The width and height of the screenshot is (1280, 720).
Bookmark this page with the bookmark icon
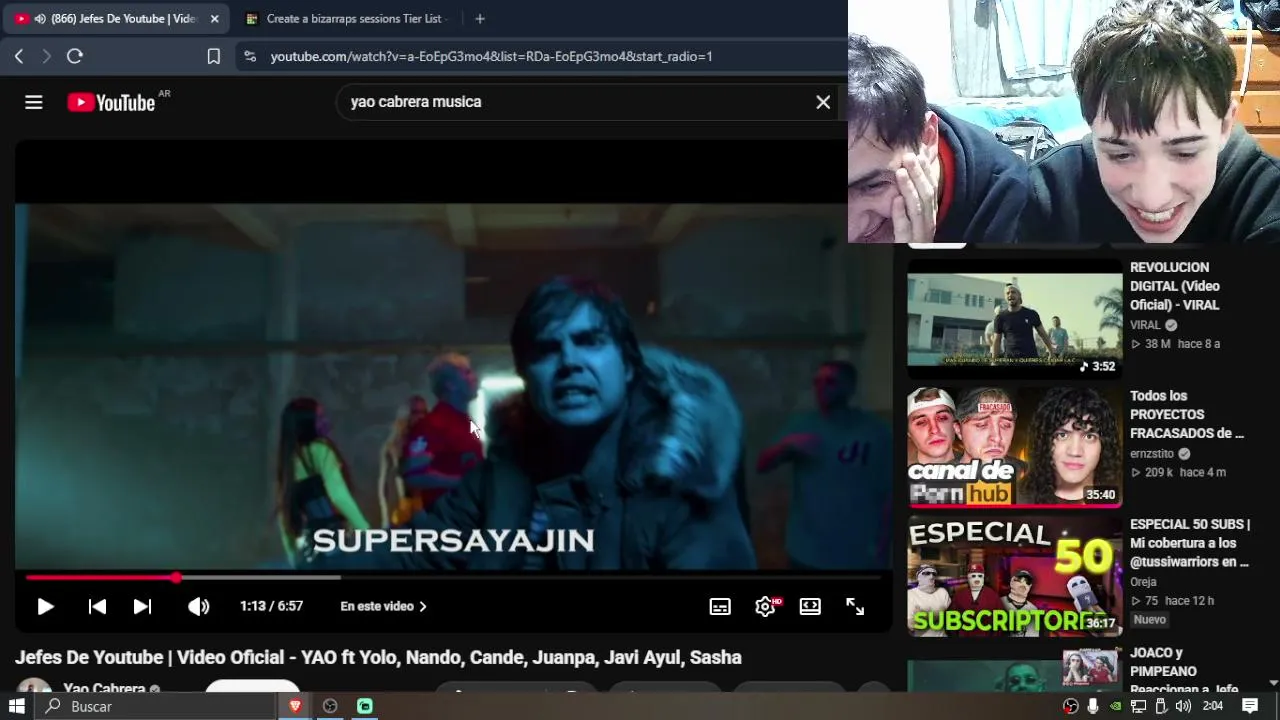click(213, 56)
